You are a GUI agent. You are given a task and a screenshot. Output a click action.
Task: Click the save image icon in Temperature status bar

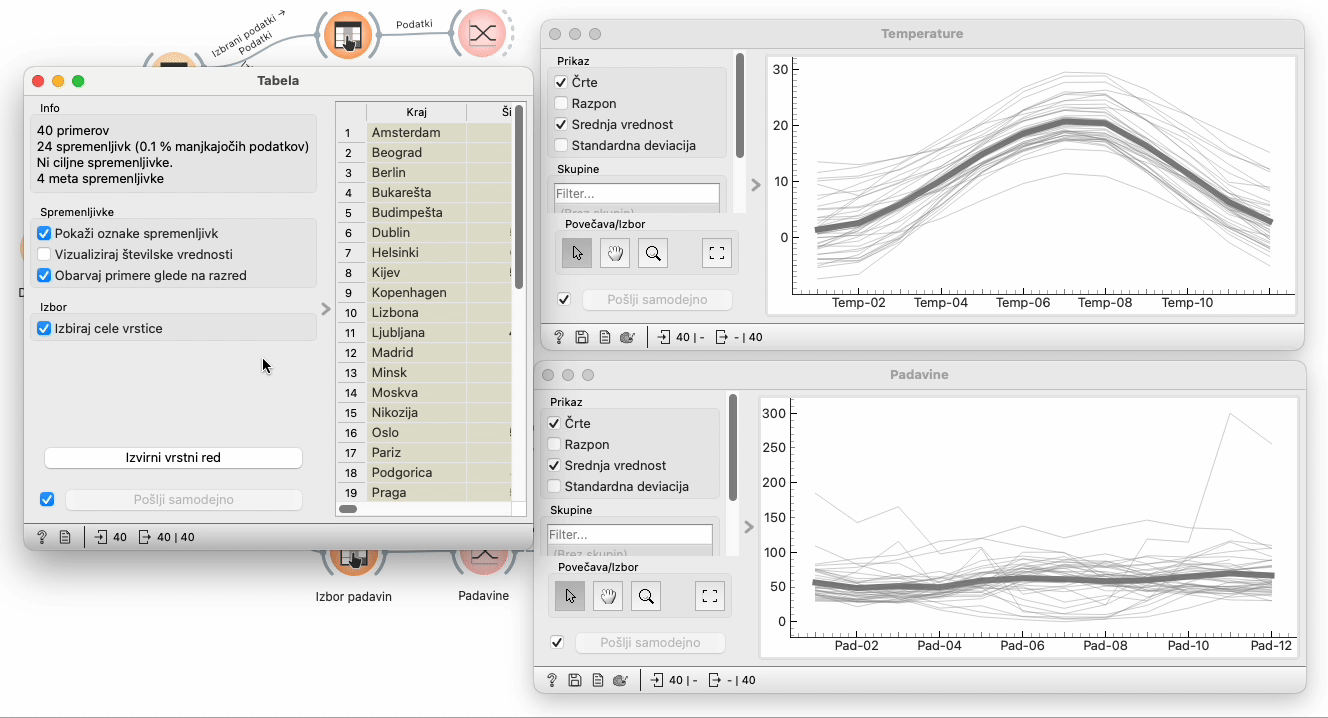click(x=583, y=338)
